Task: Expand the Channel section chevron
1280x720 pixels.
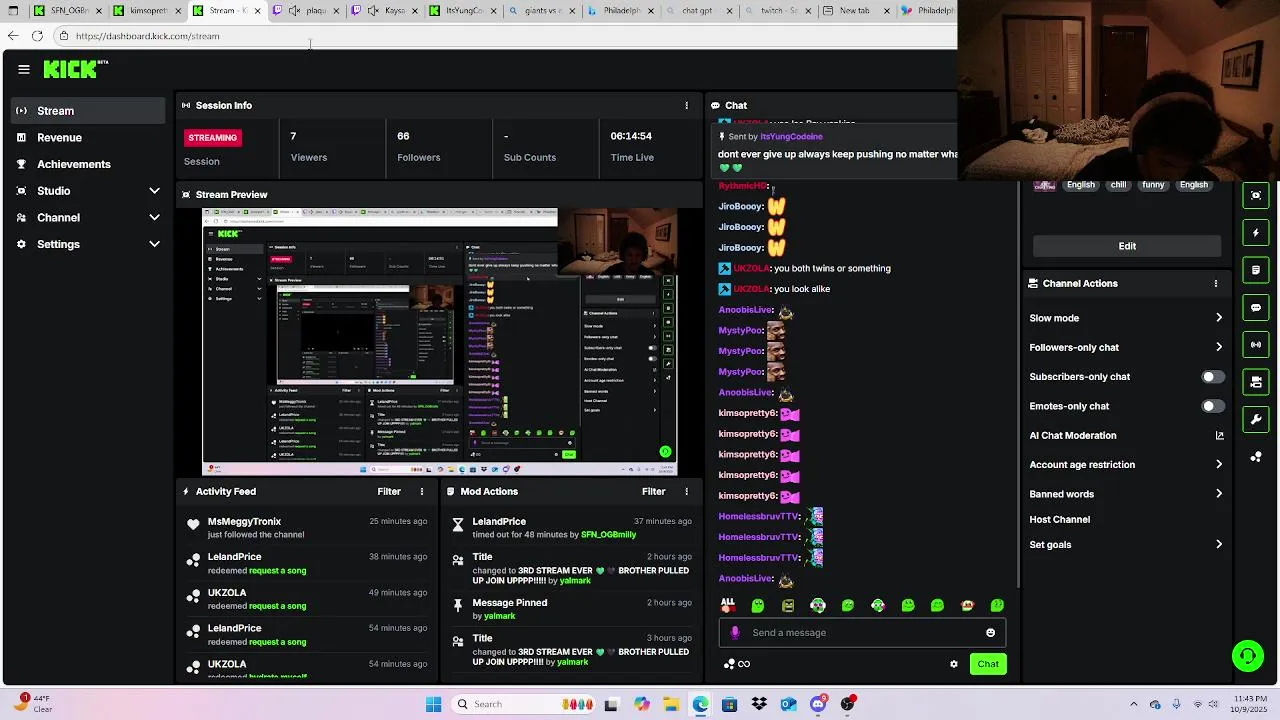Action: (154, 217)
